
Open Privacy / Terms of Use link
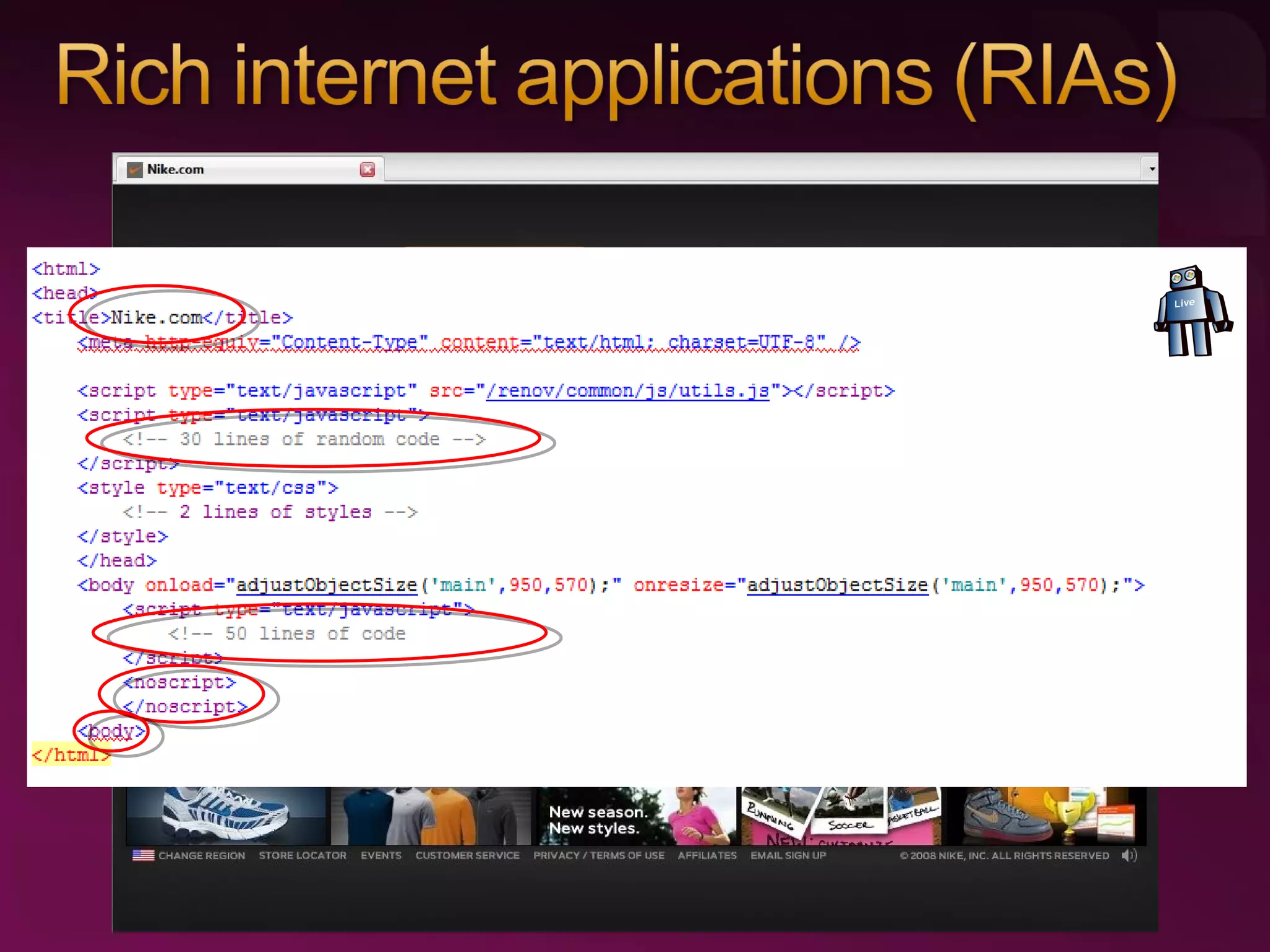coord(598,856)
